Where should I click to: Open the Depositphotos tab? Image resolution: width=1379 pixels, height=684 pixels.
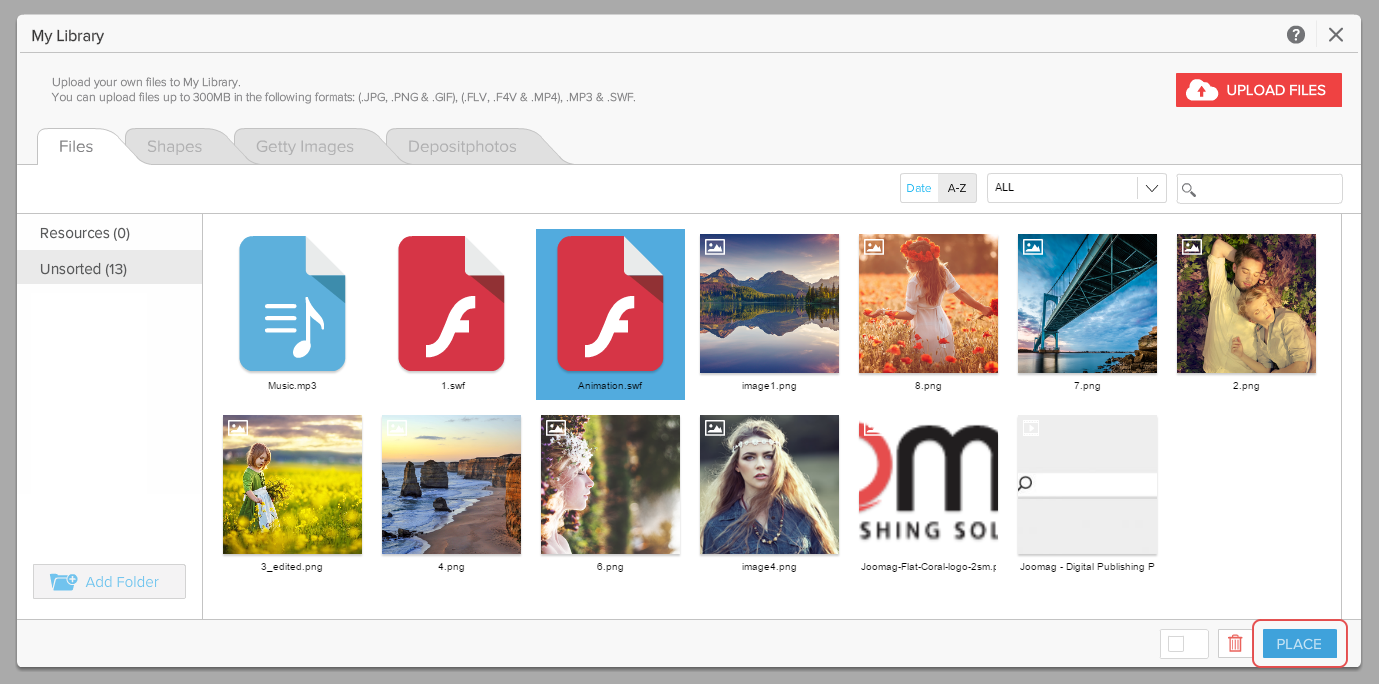[x=462, y=147]
